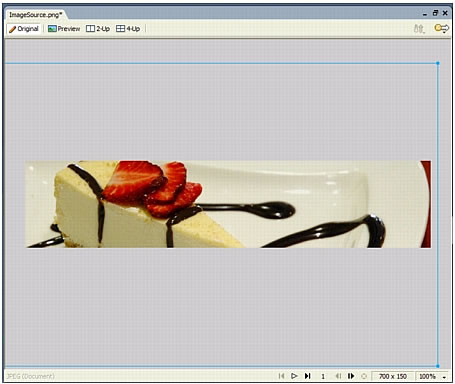Viewport: 455px width, 384px height.
Task: Minimize the document window
Action: [x=425, y=14]
